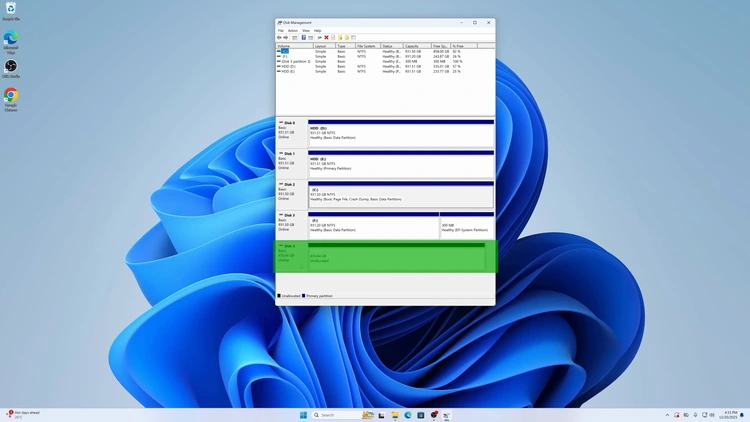Open Microsoft Edge from the taskbar
Screen dimensions: 750x422
[408, 415]
